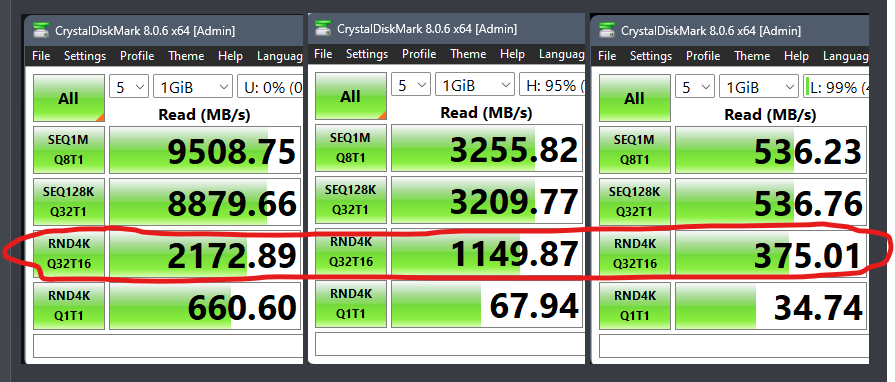Viewport: 895px width, 382px height.
Task: Click the 536.76 read result
Action: point(771,202)
